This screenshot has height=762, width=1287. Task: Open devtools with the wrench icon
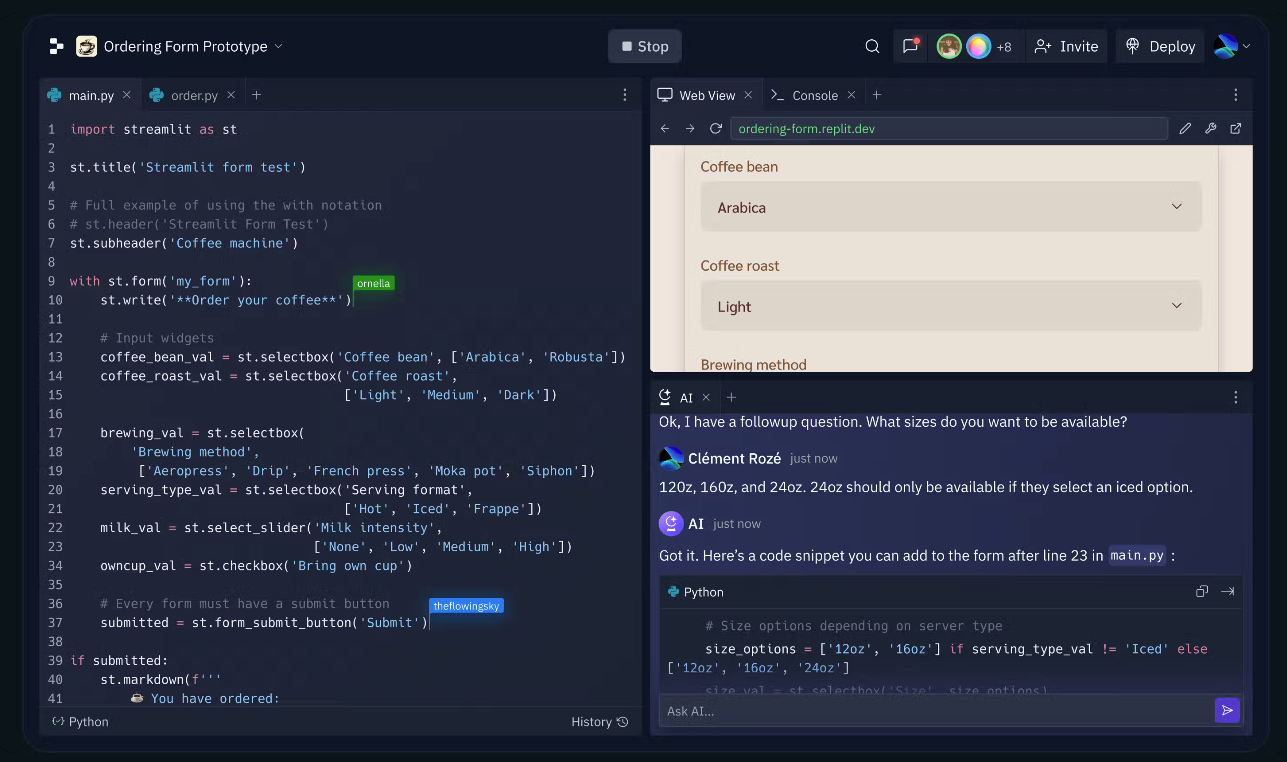(x=1210, y=128)
